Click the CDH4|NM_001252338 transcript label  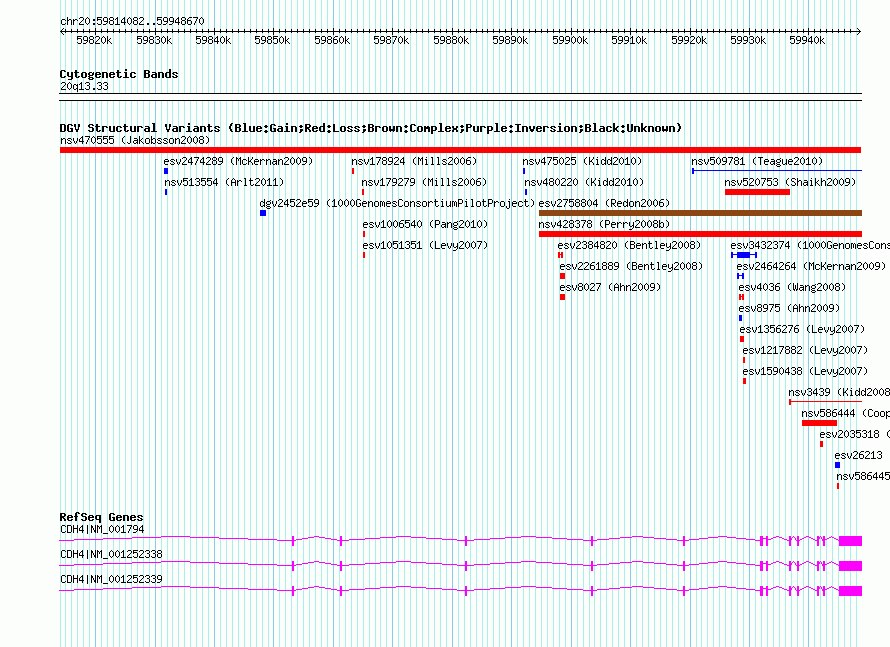click(x=111, y=554)
